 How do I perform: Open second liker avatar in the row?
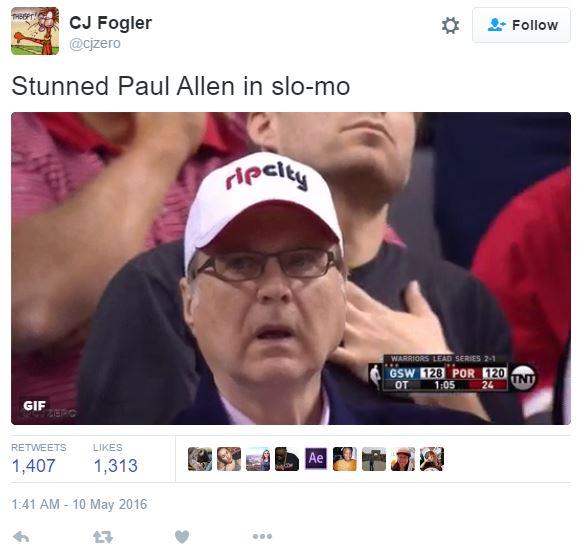tap(229, 459)
